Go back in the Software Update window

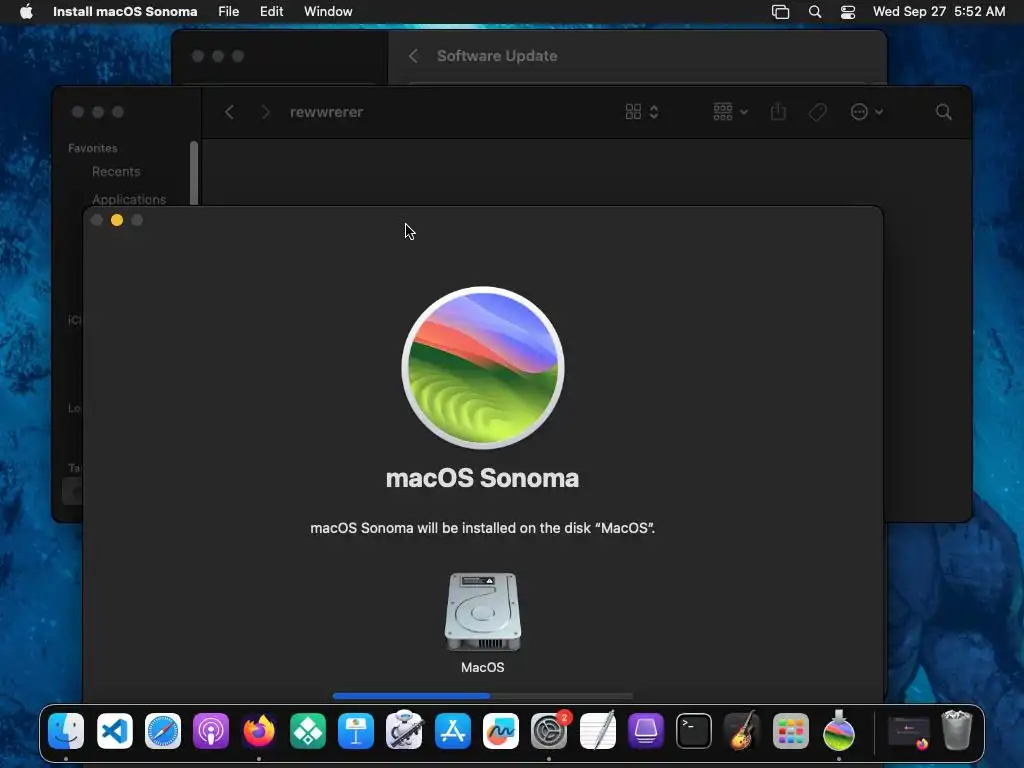click(x=413, y=56)
